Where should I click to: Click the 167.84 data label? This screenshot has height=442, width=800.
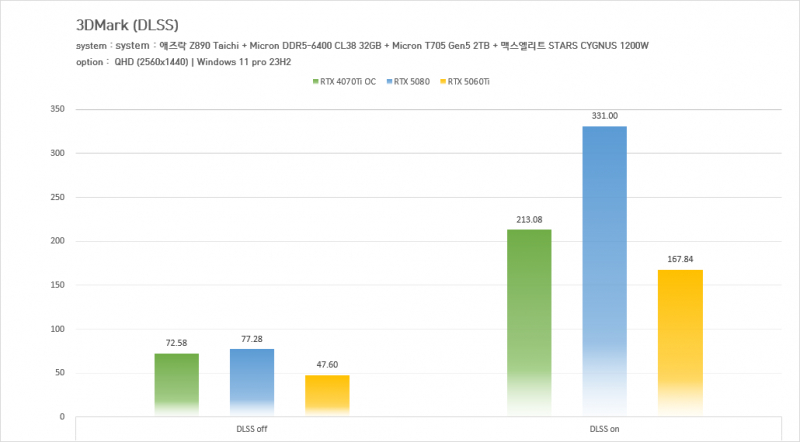(680, 259)
